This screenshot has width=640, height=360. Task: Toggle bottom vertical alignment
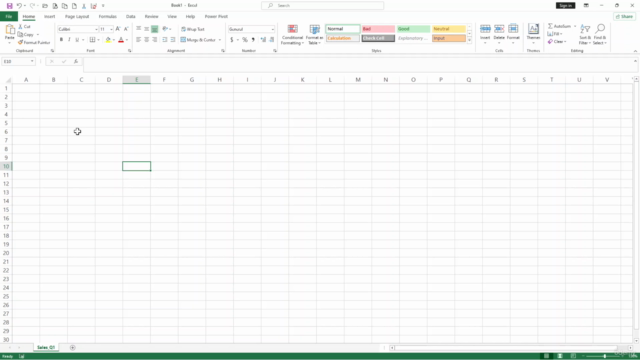click(x=155, y=29)
